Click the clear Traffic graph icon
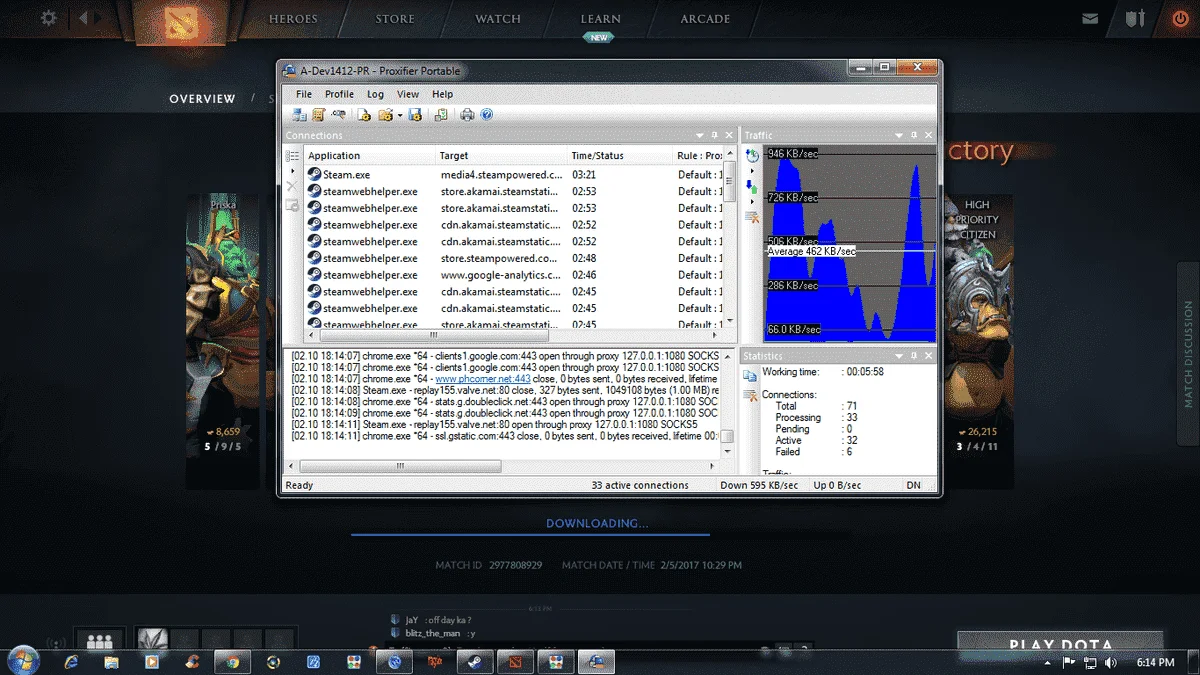The image size is (1200, 675). pyautogui.click(x=752, y=217)
